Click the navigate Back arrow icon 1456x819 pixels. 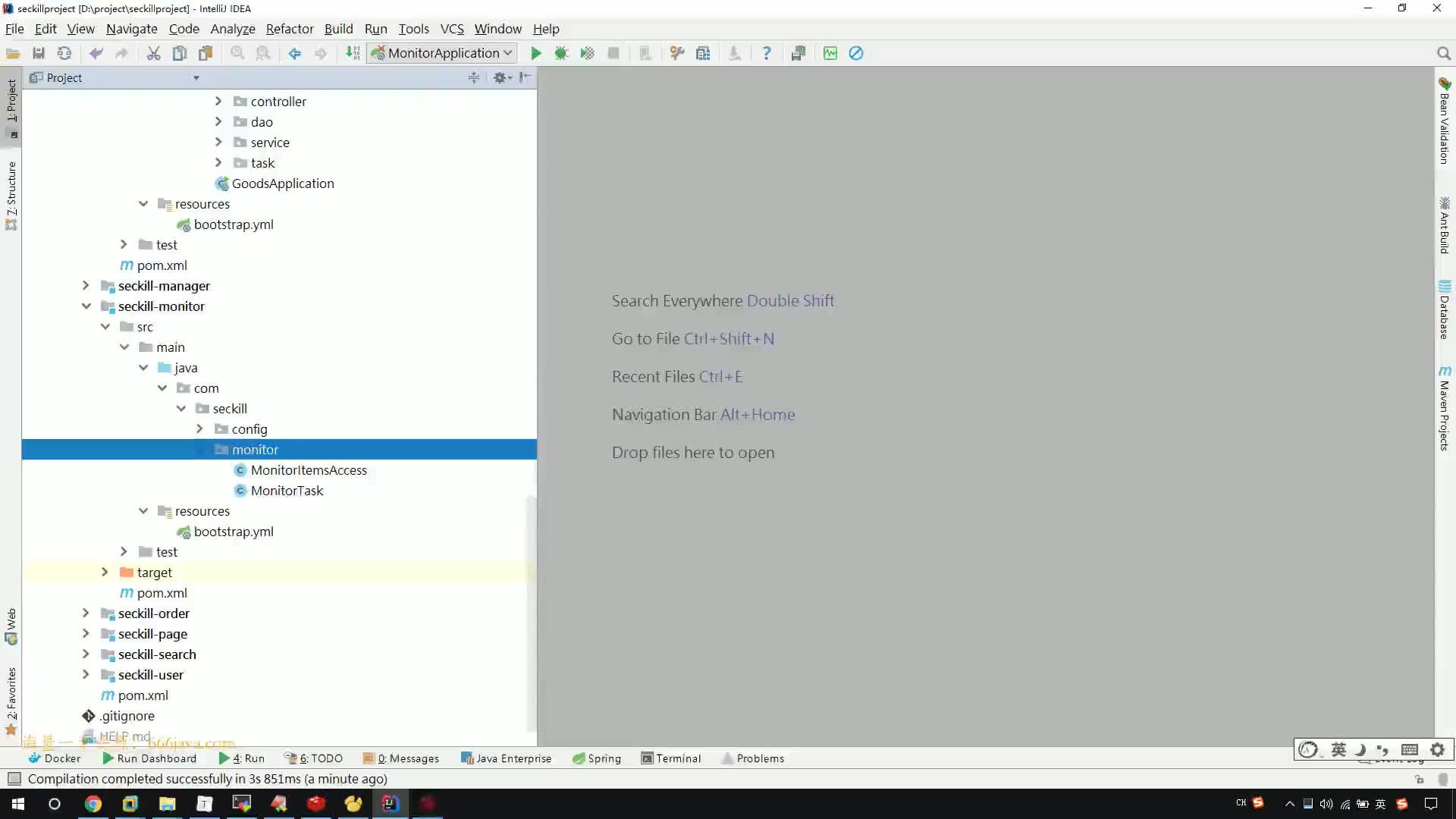tap(295, 53)
